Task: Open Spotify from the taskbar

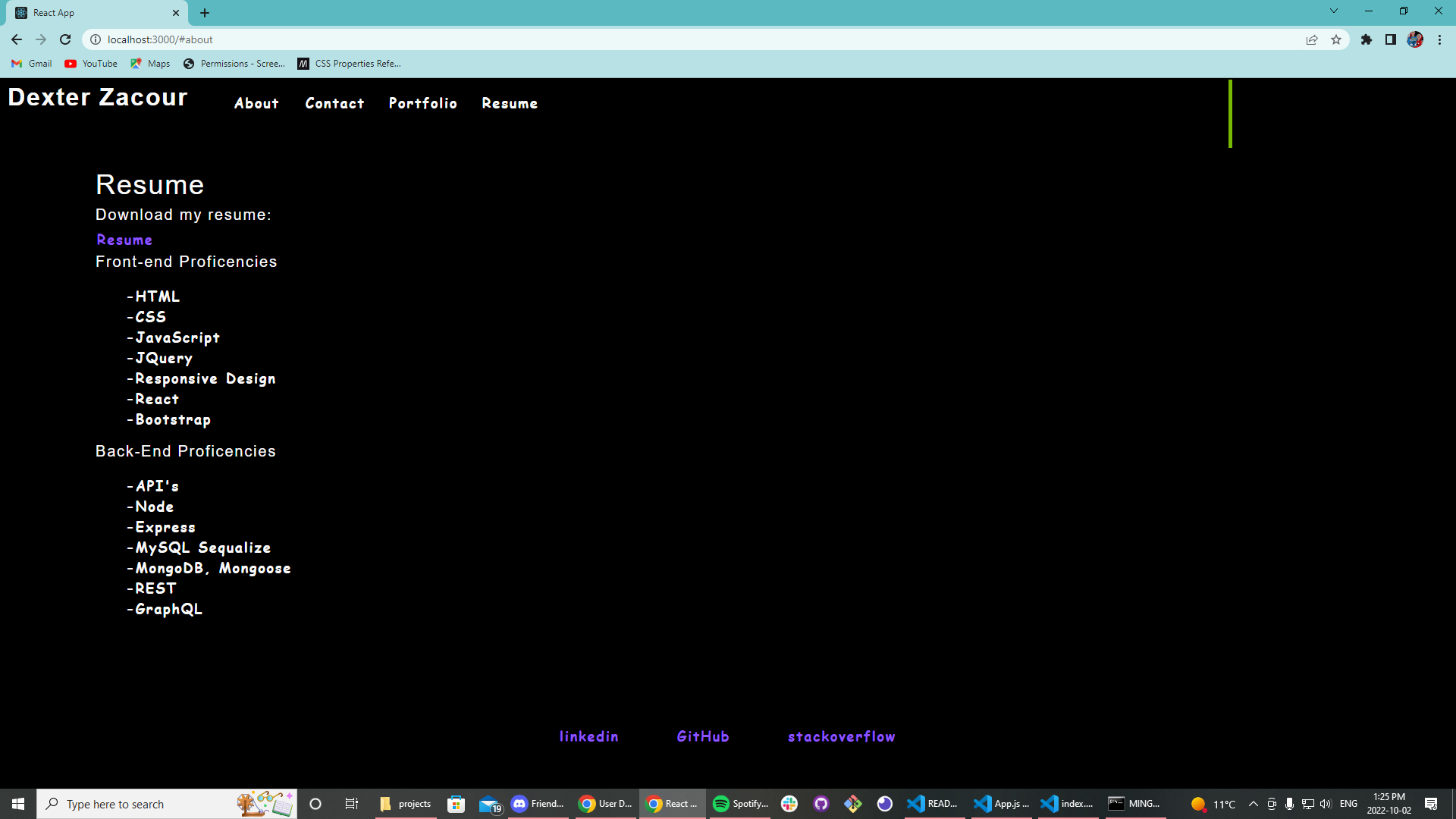Action: tap(739, 804)
